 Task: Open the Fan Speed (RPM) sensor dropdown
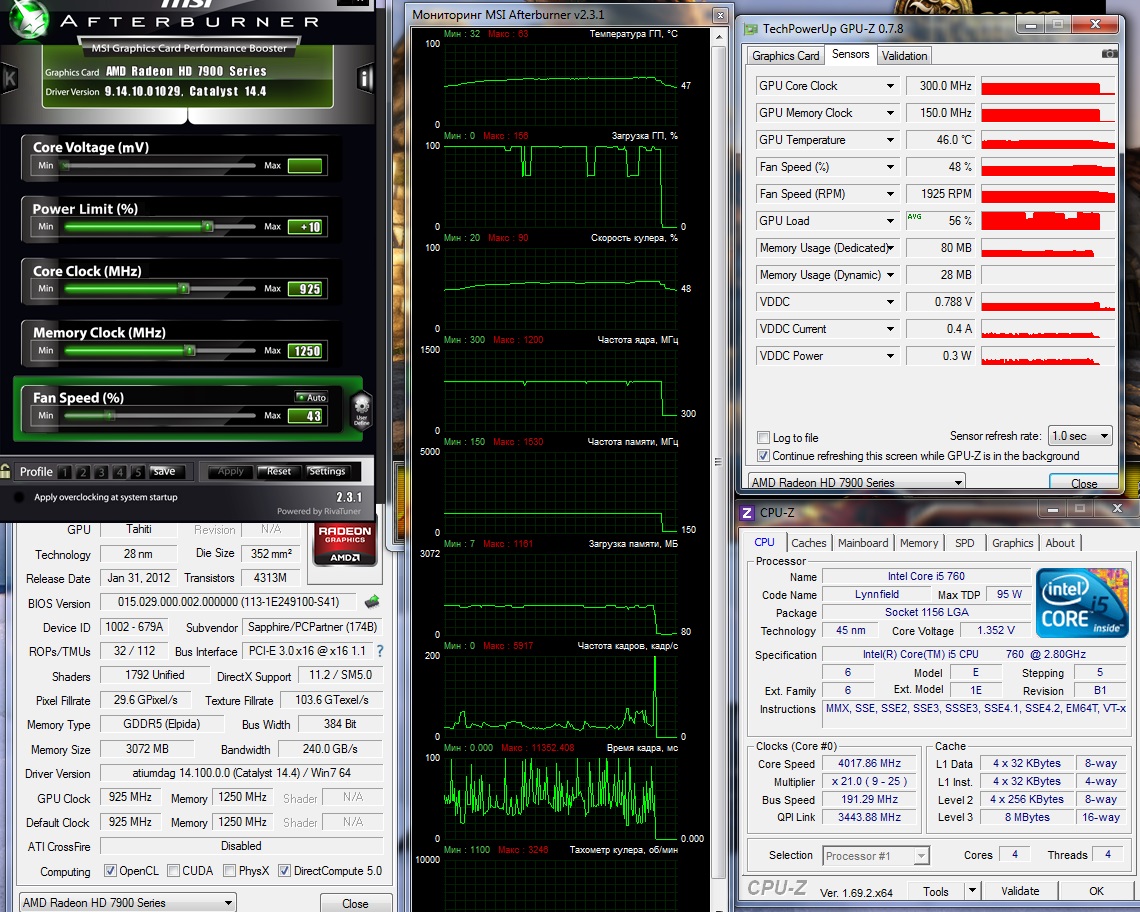pos(890,193)
